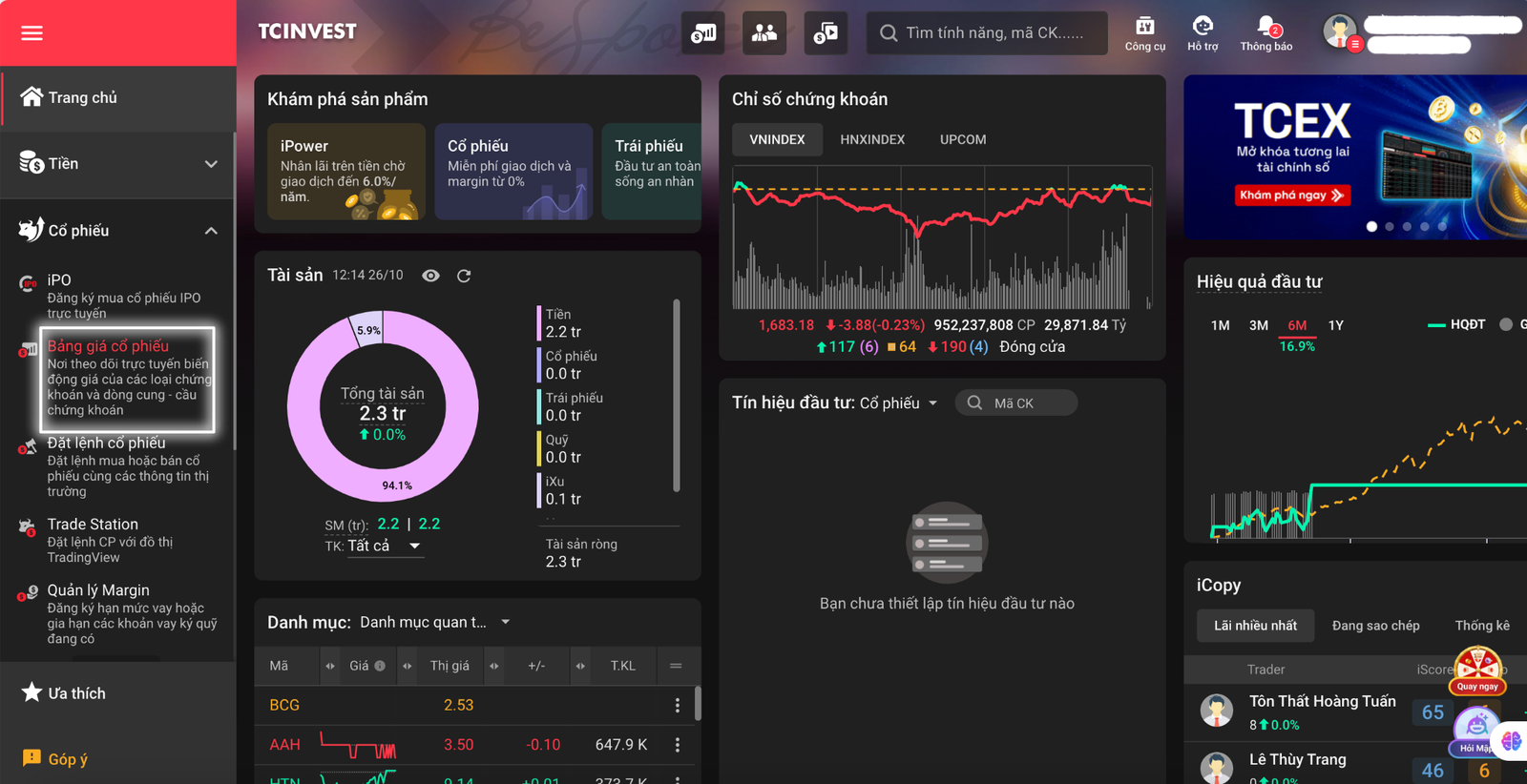1527x784 pixels.
Task: Switch to the HNXINDEX tab
Action: pyautogui.click(x=871, y=139)
